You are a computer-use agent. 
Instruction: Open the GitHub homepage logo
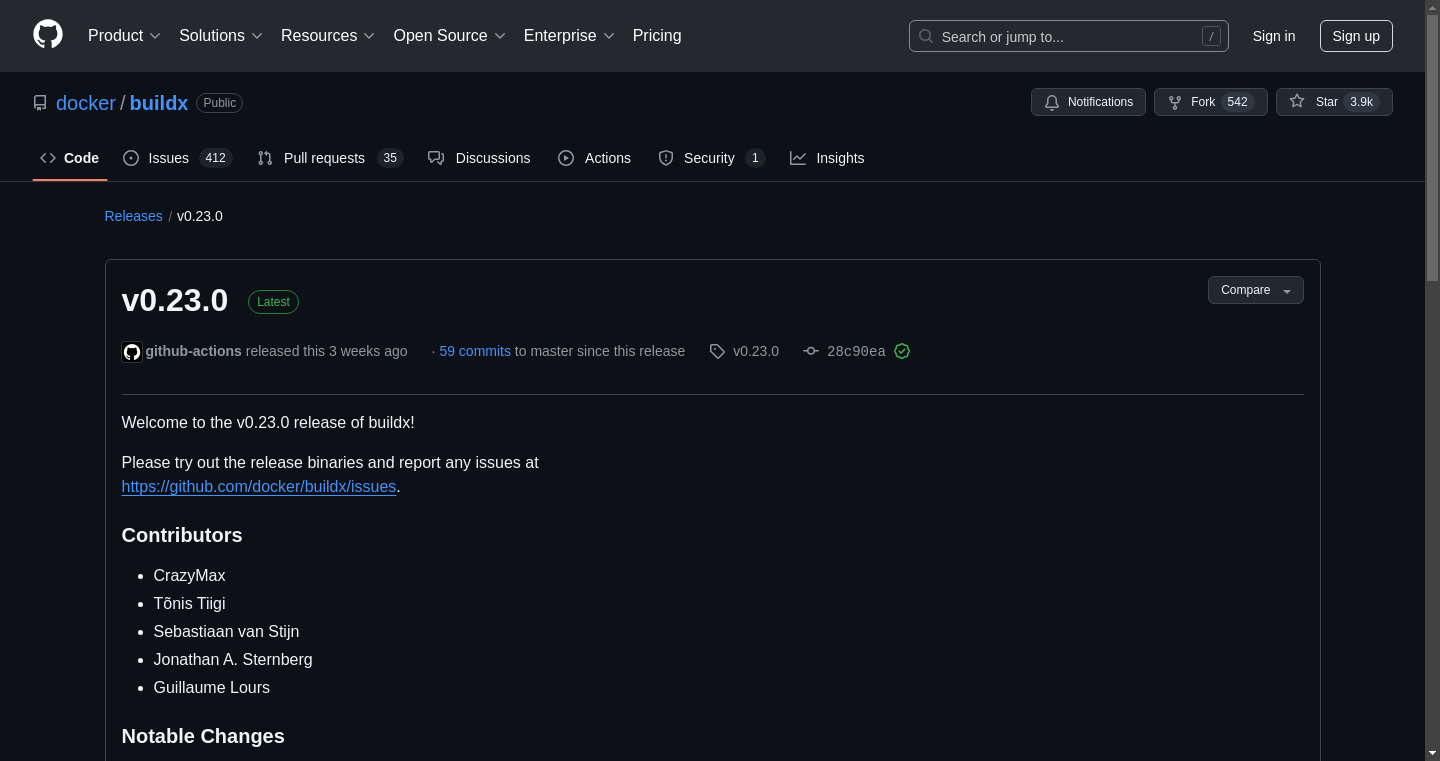tap(48, 35)
